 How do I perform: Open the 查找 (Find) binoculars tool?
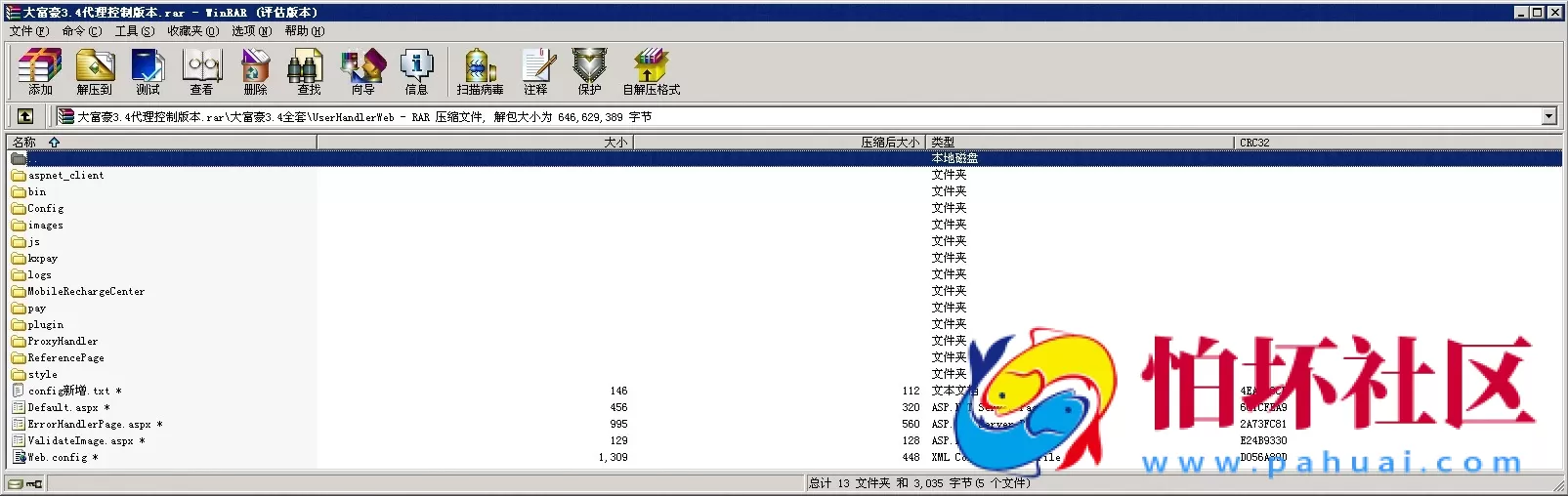pyautogui.click(x=308, y=71)
